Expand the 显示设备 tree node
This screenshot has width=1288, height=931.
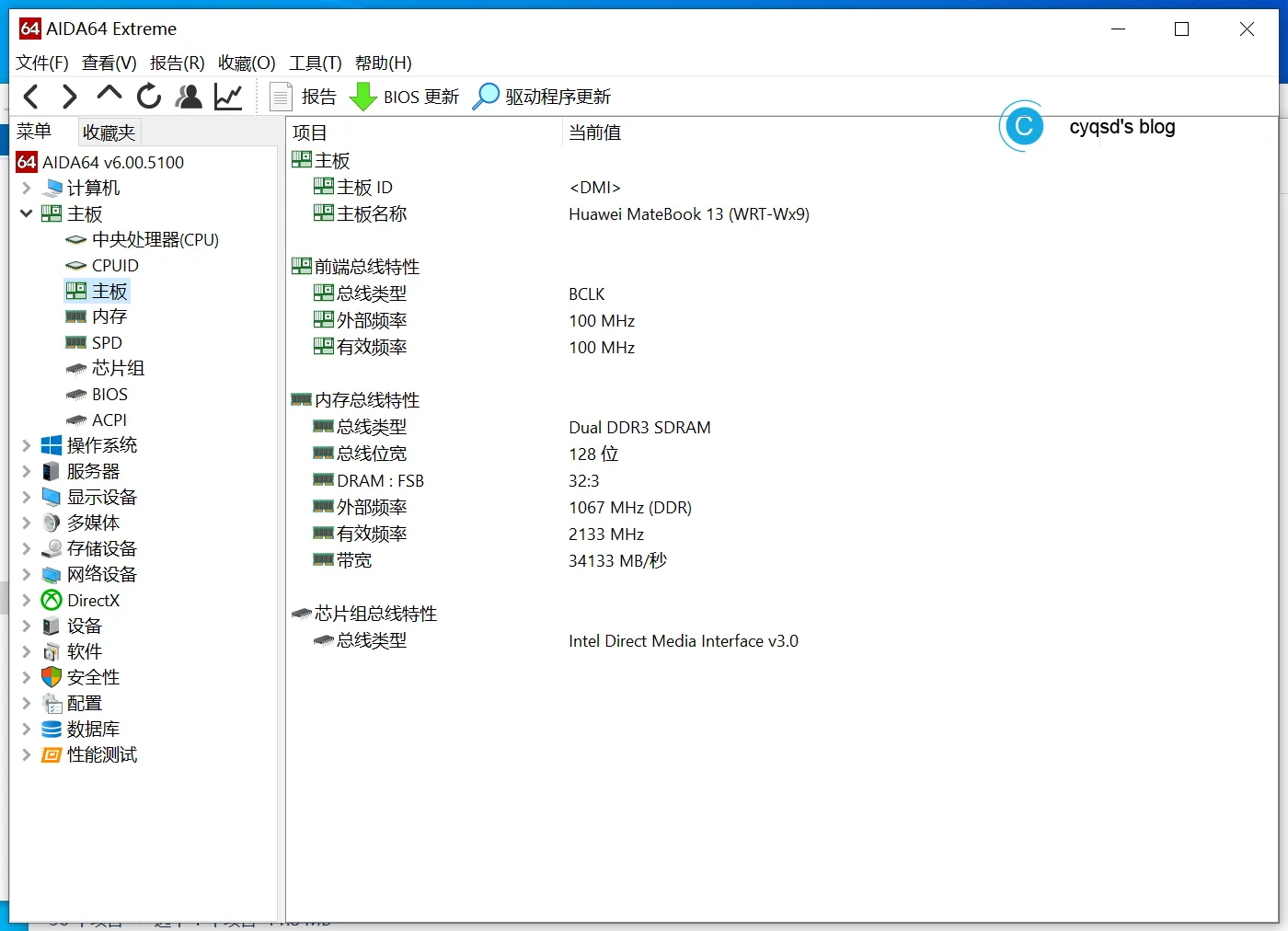point(26,497)
